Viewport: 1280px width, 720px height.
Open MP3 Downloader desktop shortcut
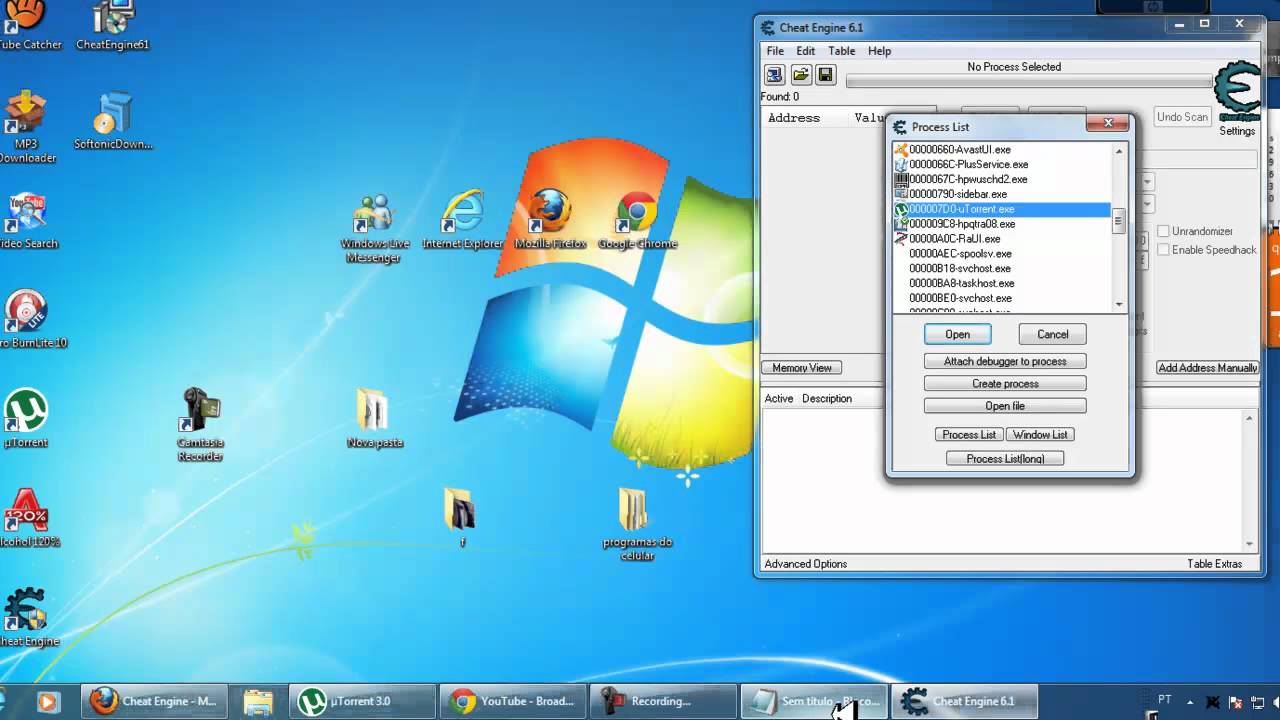point(26,127)
